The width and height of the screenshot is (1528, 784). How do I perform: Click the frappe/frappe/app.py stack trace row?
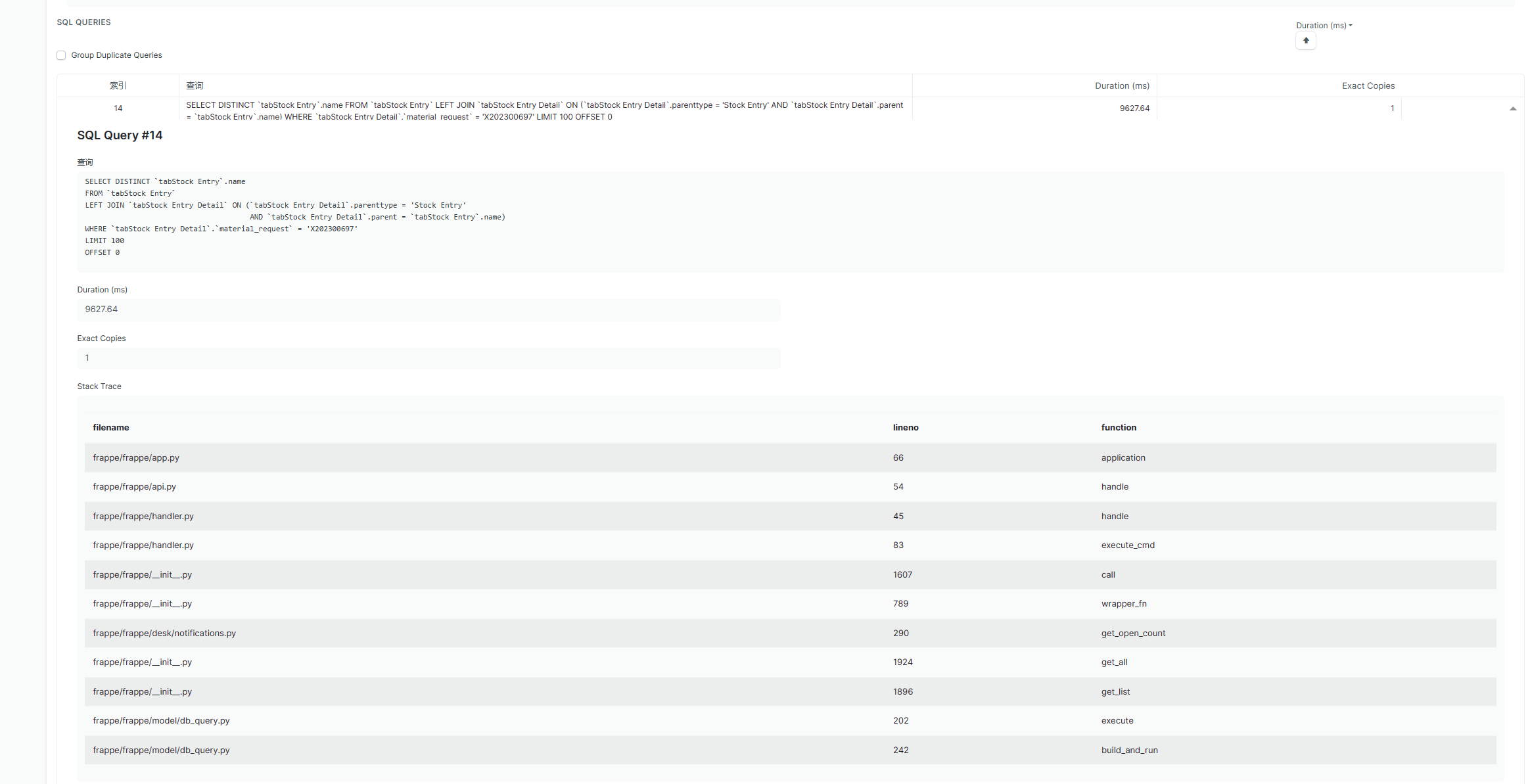(460, 457)
